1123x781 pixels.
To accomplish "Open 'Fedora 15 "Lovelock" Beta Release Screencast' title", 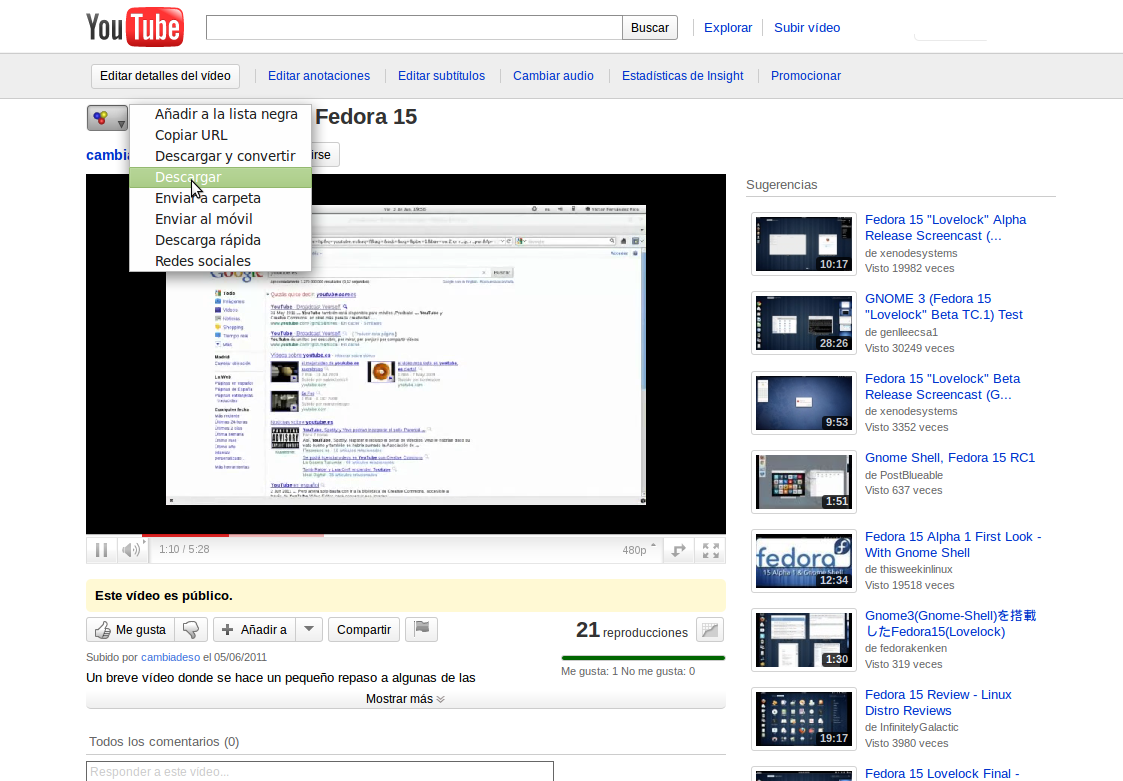I will tap(943, 386).
